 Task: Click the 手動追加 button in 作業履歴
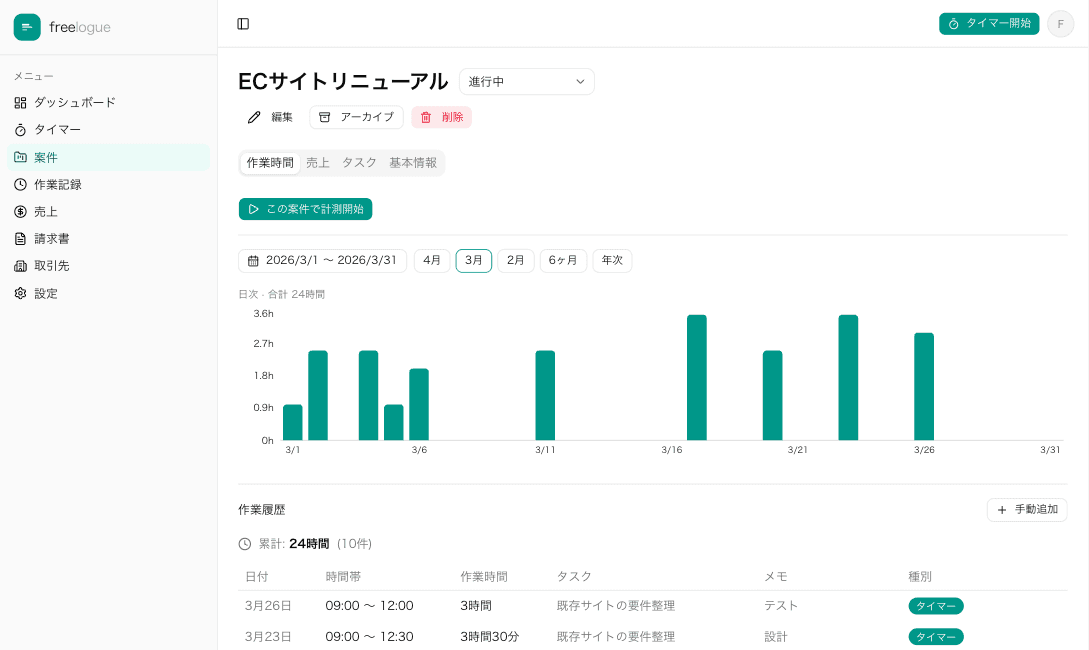(1027, 509)
